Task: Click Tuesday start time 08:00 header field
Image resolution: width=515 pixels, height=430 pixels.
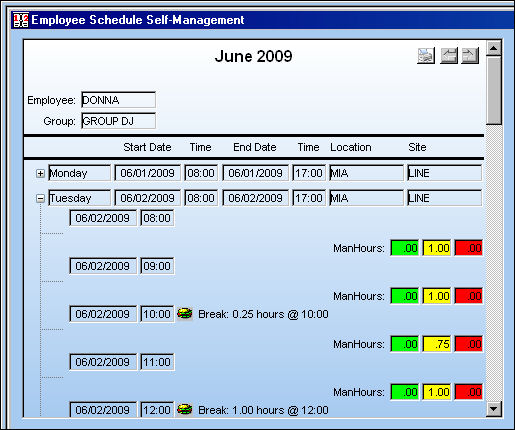Action: tap(201, 198)
